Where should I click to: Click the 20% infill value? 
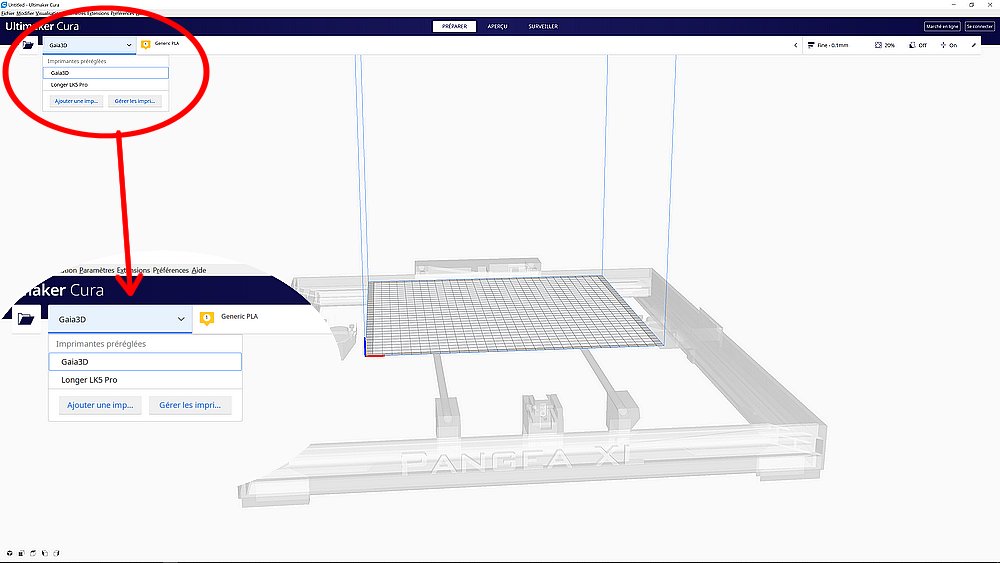(x=890, y=45)
